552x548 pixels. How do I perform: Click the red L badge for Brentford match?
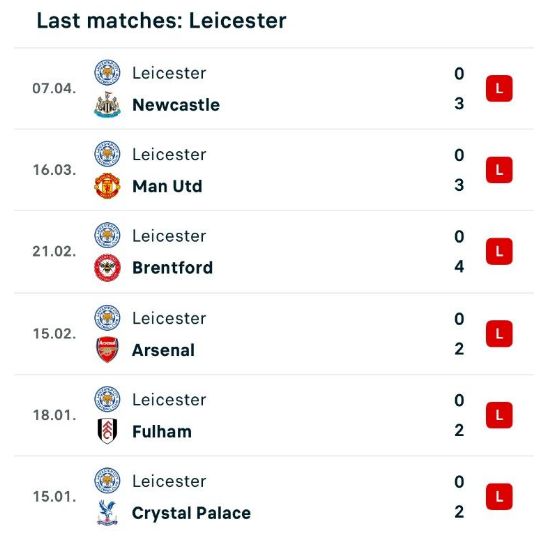[499, 251]
